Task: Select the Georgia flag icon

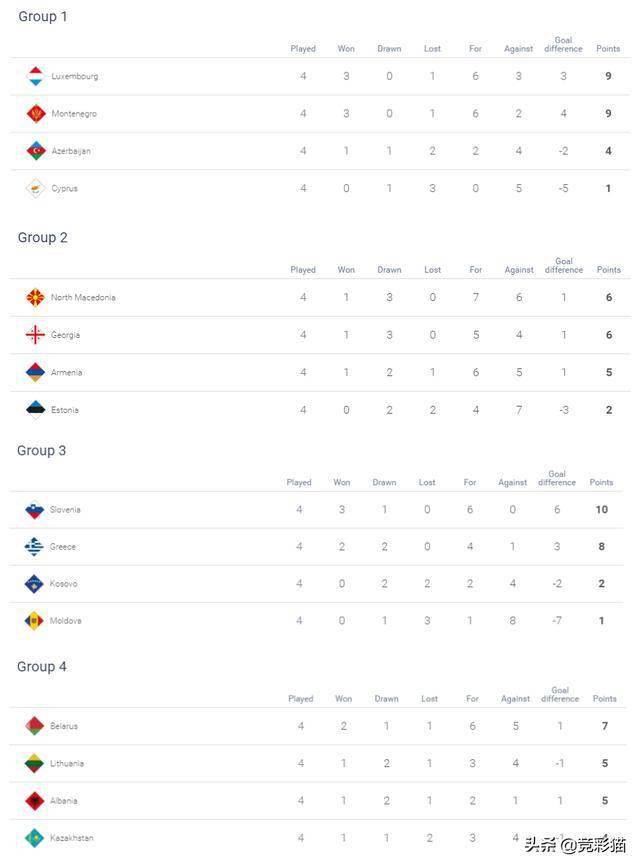Action: tap(35, 335)
